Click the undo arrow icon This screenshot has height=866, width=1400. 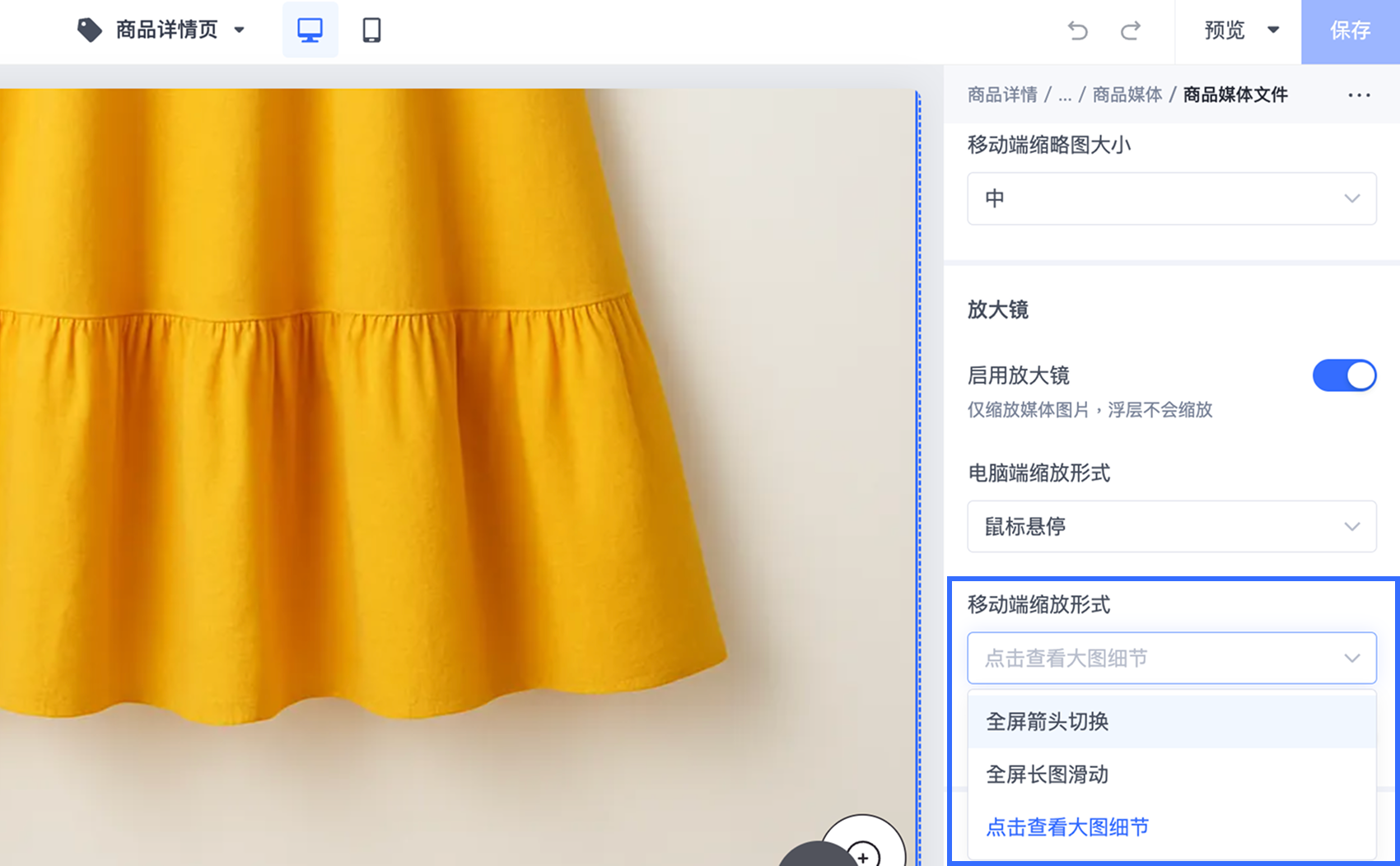(1077, 31)
